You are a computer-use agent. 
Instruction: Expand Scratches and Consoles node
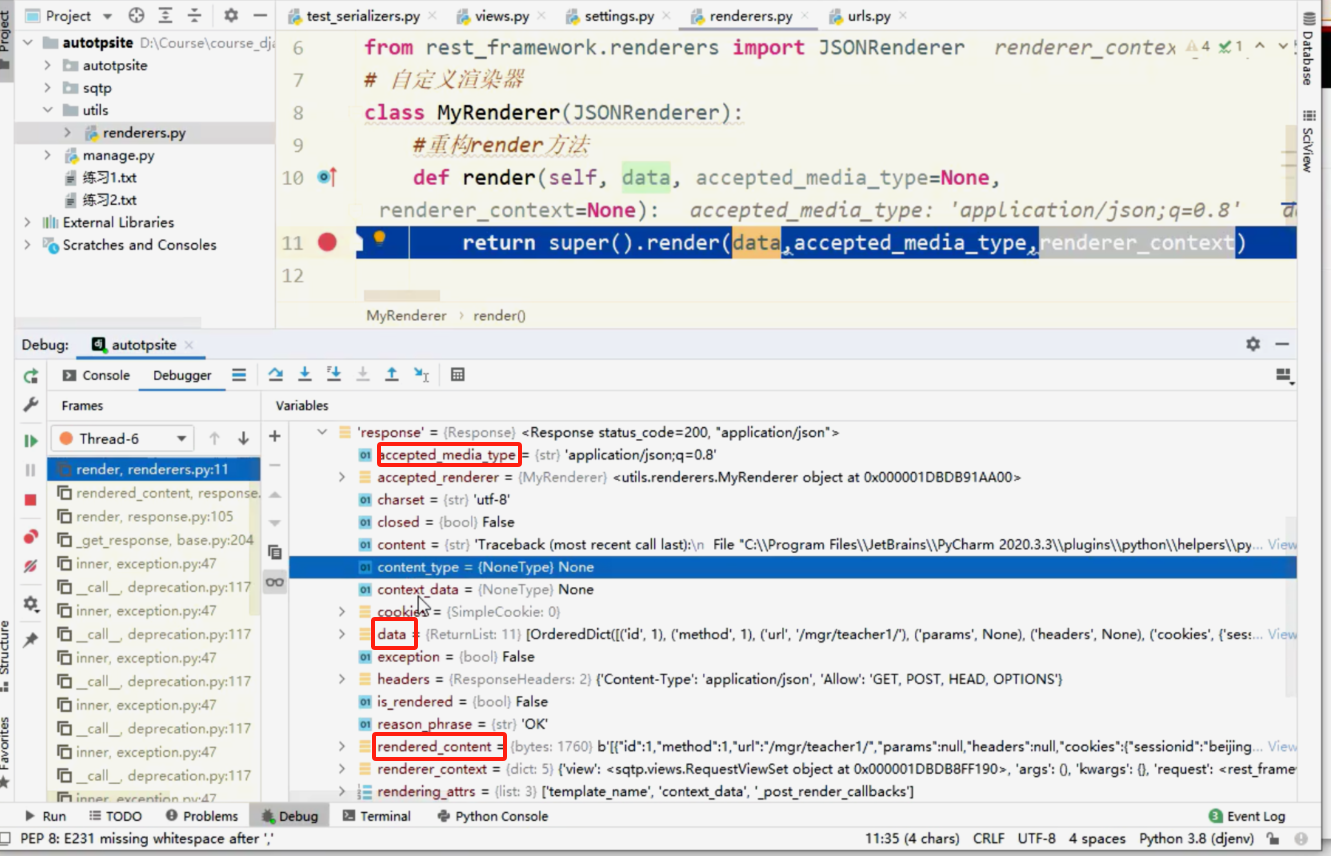click(27, 245)
